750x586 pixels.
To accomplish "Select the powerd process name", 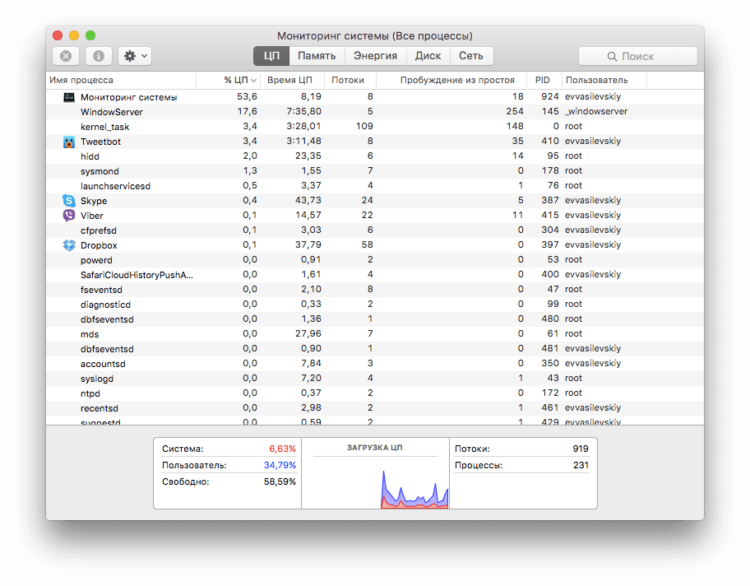I will tap(96, 260).
